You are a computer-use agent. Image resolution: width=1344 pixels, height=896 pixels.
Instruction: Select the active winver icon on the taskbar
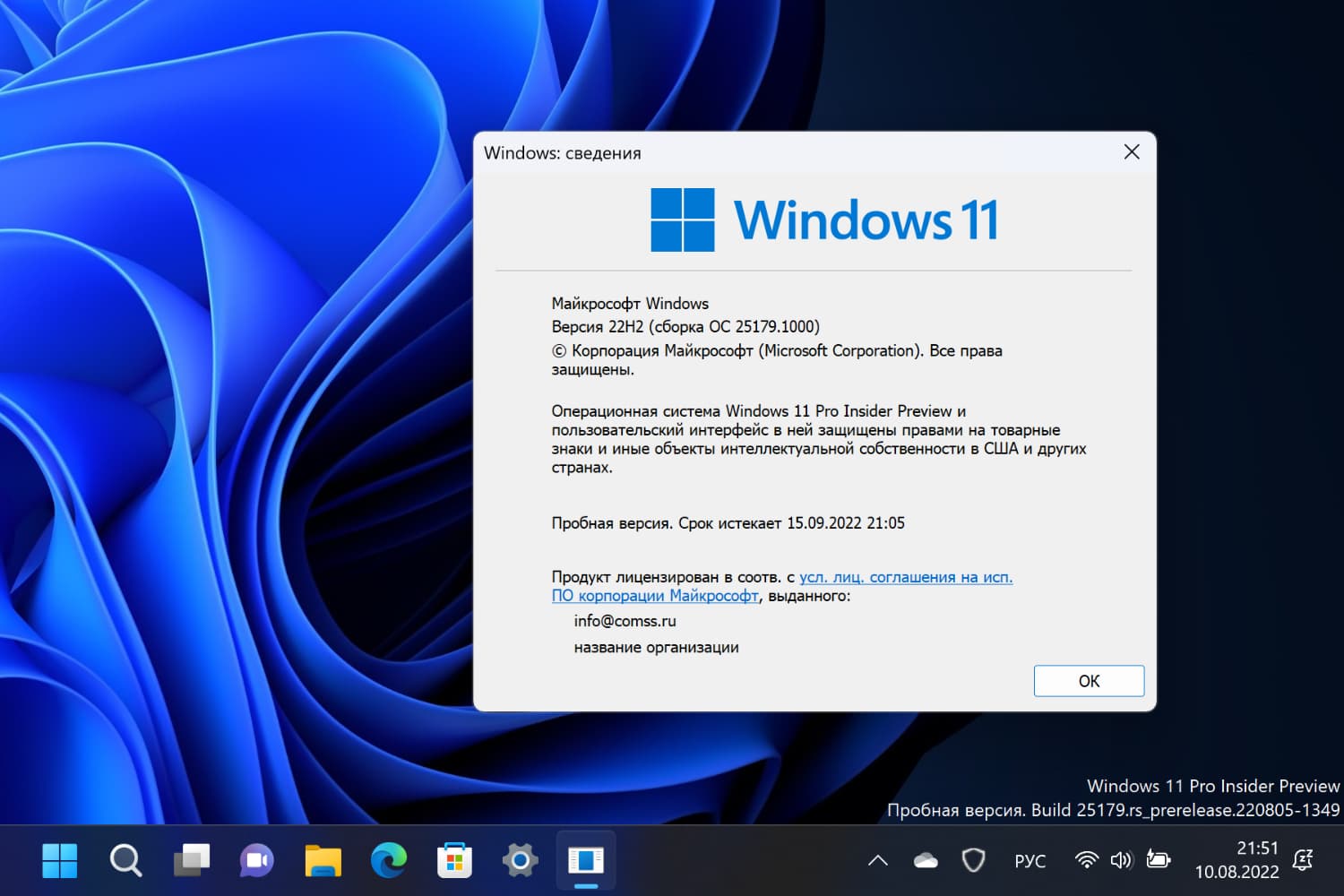[586, 861]
